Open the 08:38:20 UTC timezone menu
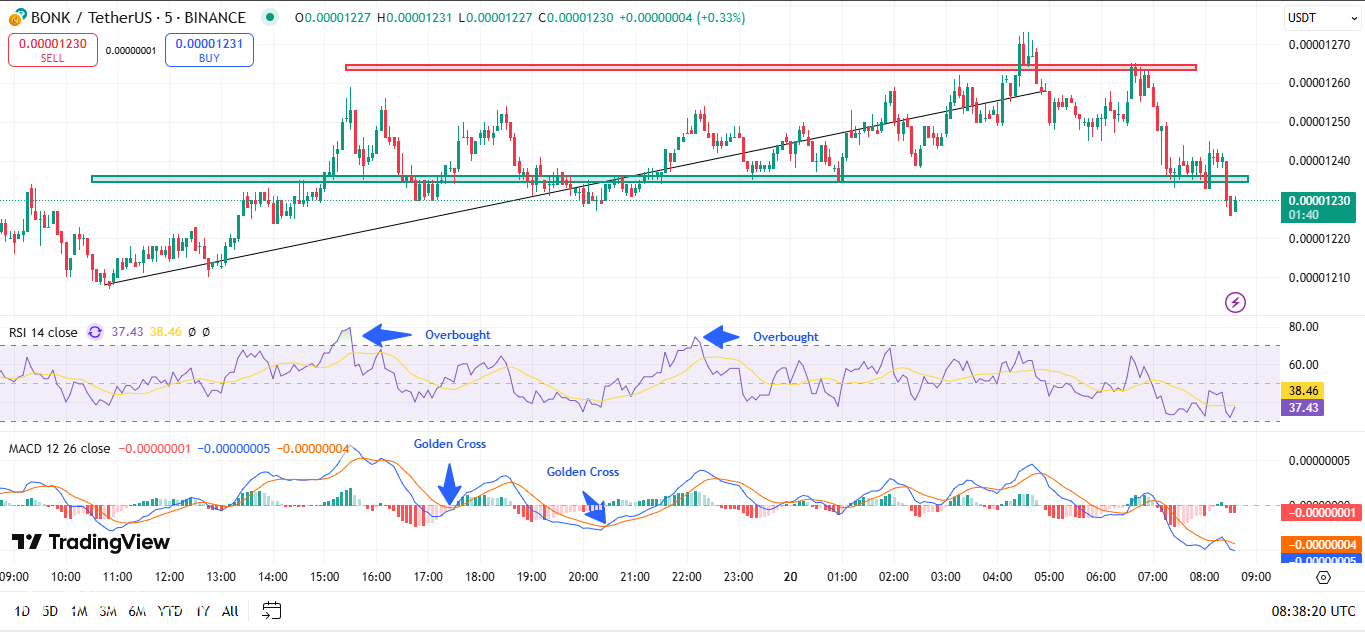Image resolution: width=1365 pixels, height=632 pixels. (1313, 610)
